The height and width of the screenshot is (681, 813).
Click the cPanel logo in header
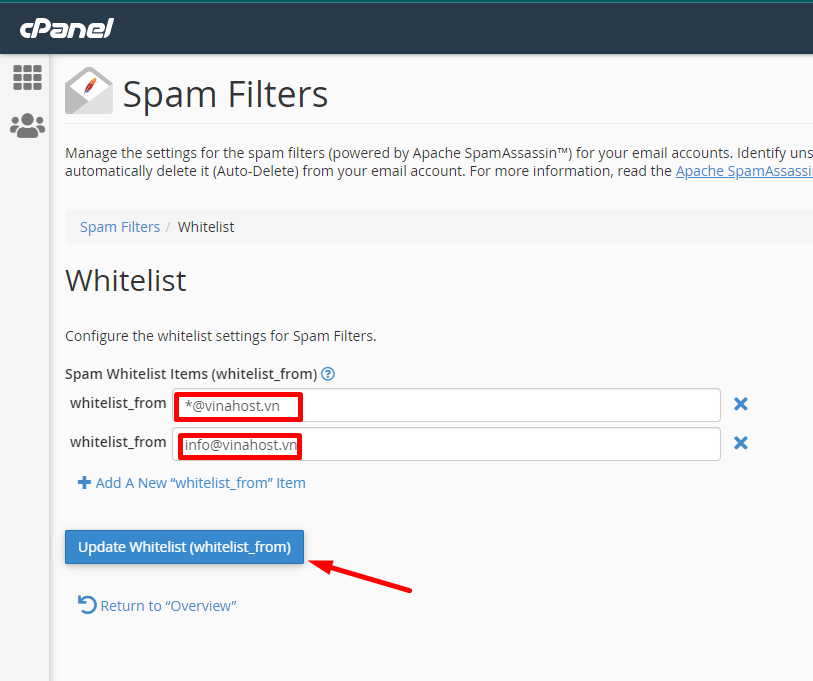pyautogui.click(x=66, y=28)
